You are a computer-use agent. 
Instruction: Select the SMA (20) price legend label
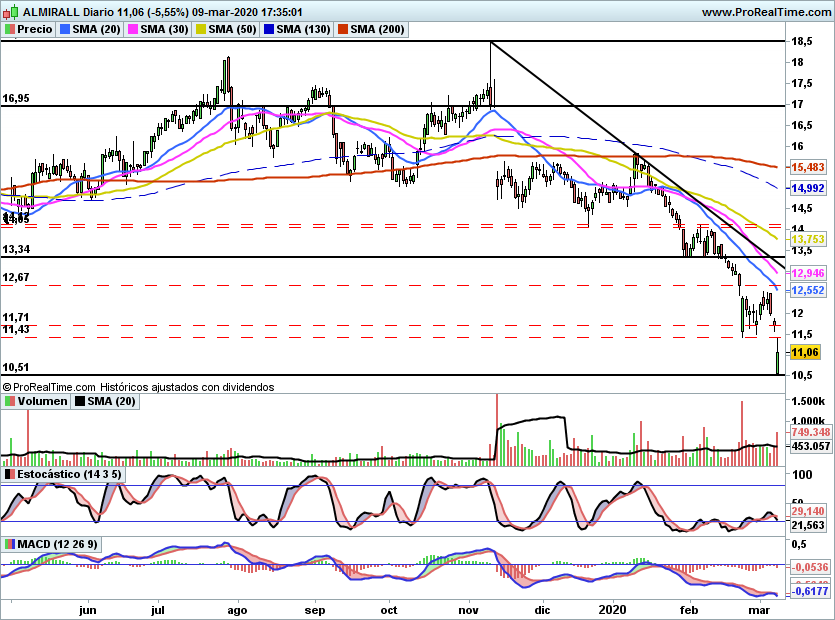pyautogui.click(x=97, y=30)
